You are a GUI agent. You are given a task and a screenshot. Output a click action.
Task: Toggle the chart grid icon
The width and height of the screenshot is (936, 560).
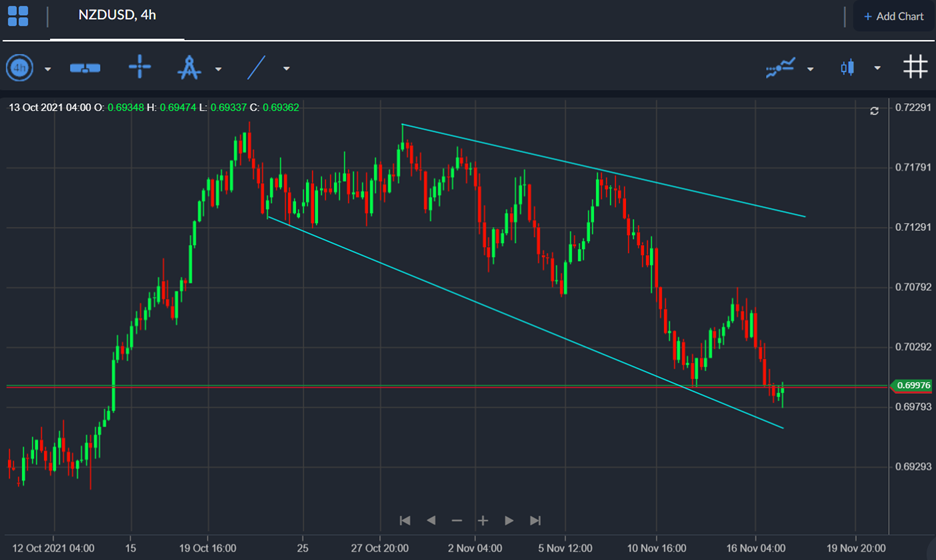pos(915,67)
